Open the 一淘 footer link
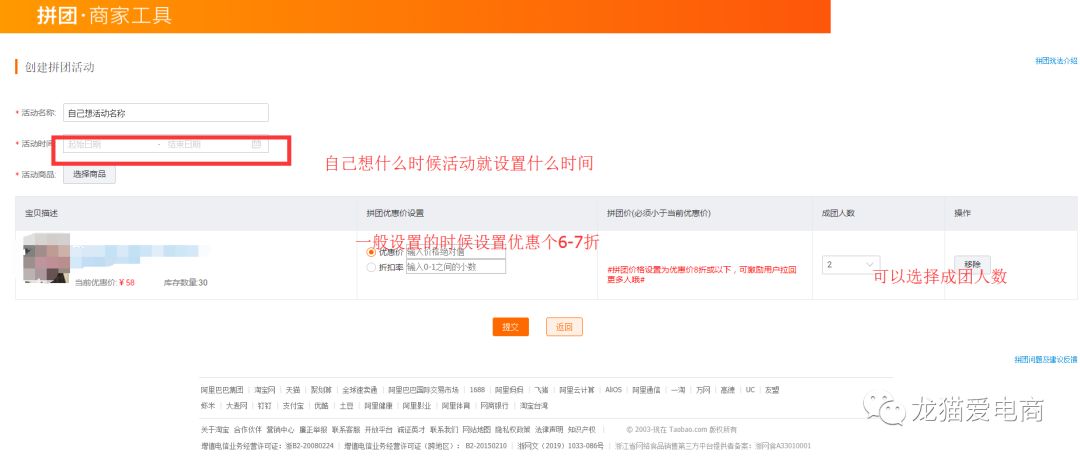This screenshot has width=1080, height=457. tap(678, 389)
